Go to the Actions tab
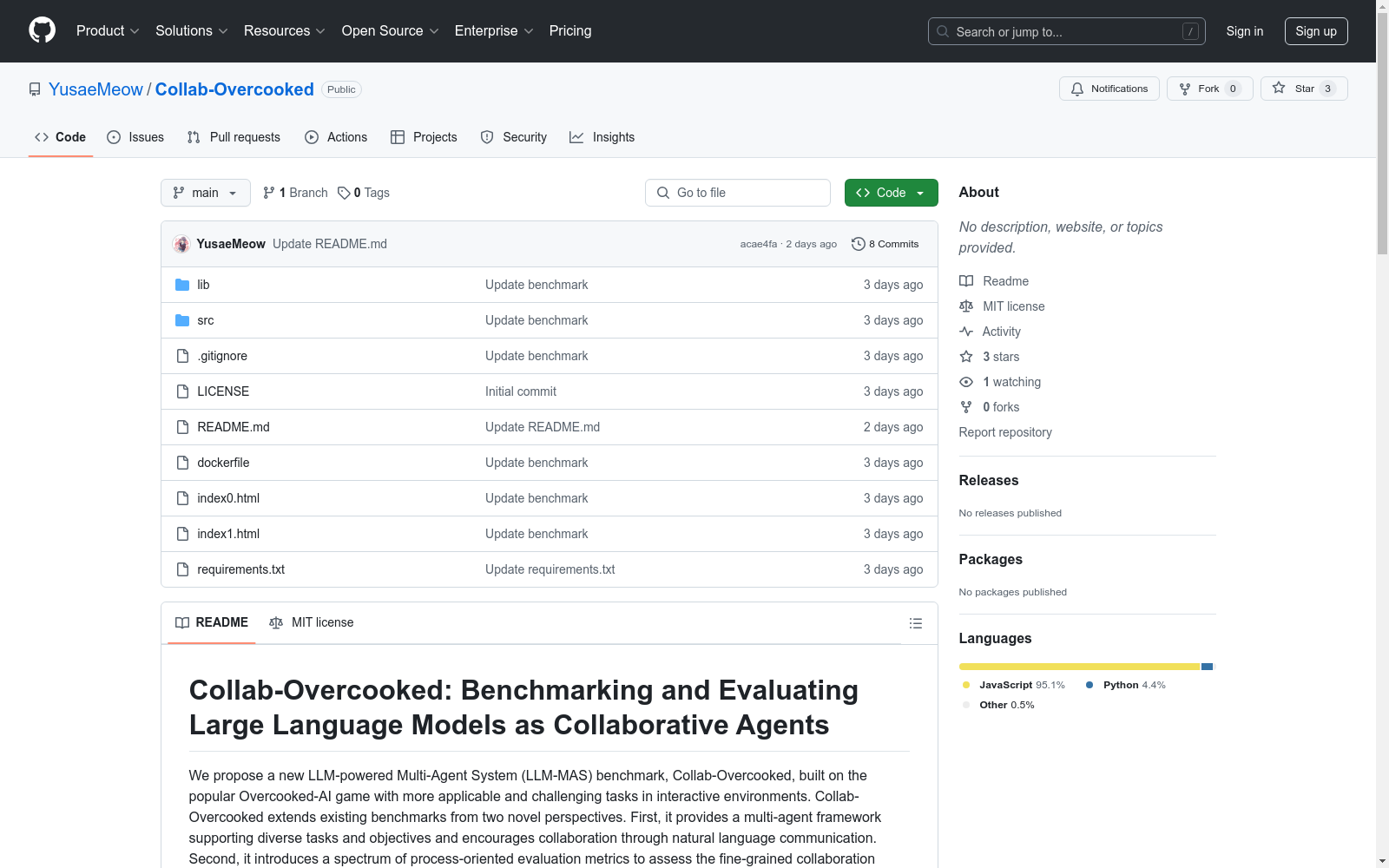 pos(336,137)
